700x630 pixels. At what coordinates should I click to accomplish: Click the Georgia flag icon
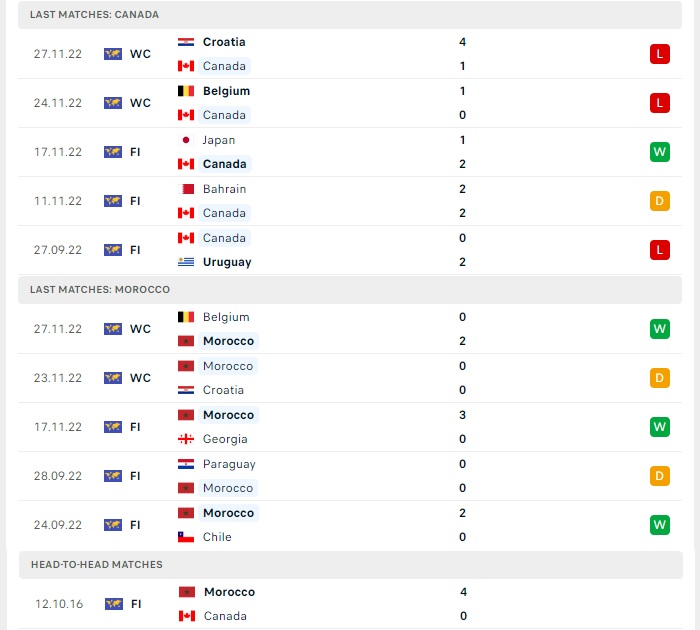[186, 439]
